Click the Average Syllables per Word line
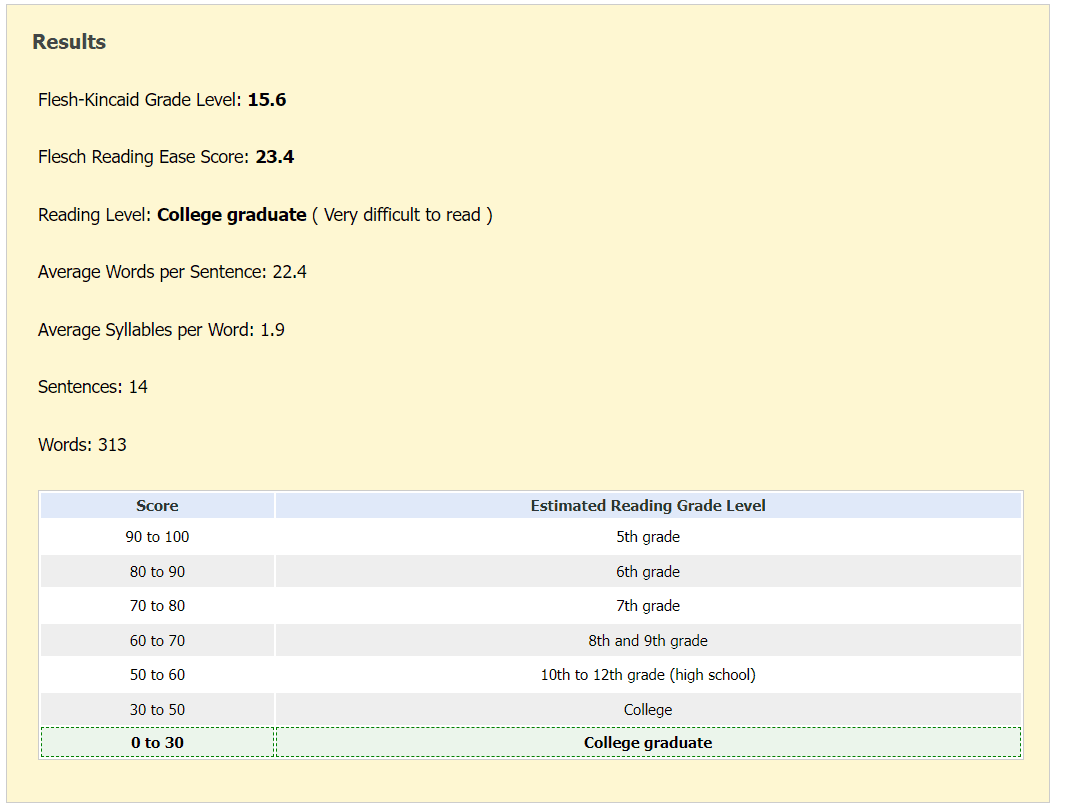The height and width of the screenshot is (807, 1067). coord(161,330)
